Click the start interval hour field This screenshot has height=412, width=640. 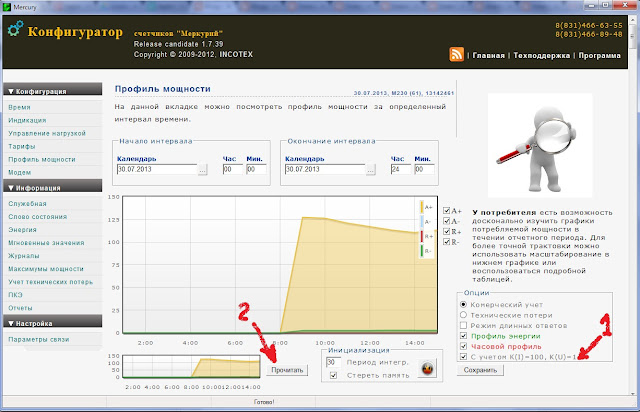coord(233,169)
